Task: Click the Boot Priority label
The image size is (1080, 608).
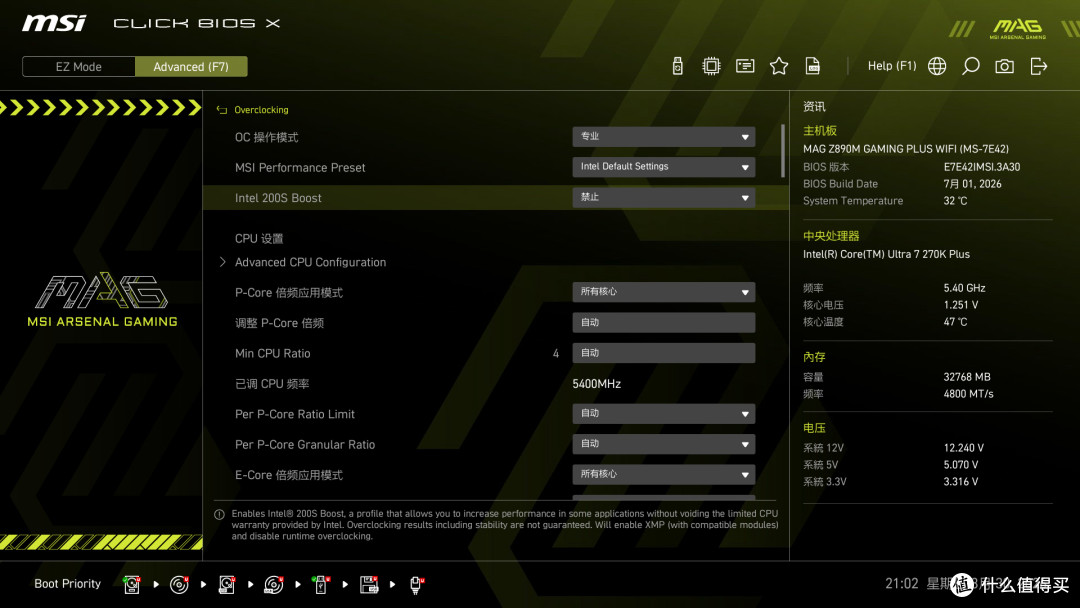Action: [68, 584]
